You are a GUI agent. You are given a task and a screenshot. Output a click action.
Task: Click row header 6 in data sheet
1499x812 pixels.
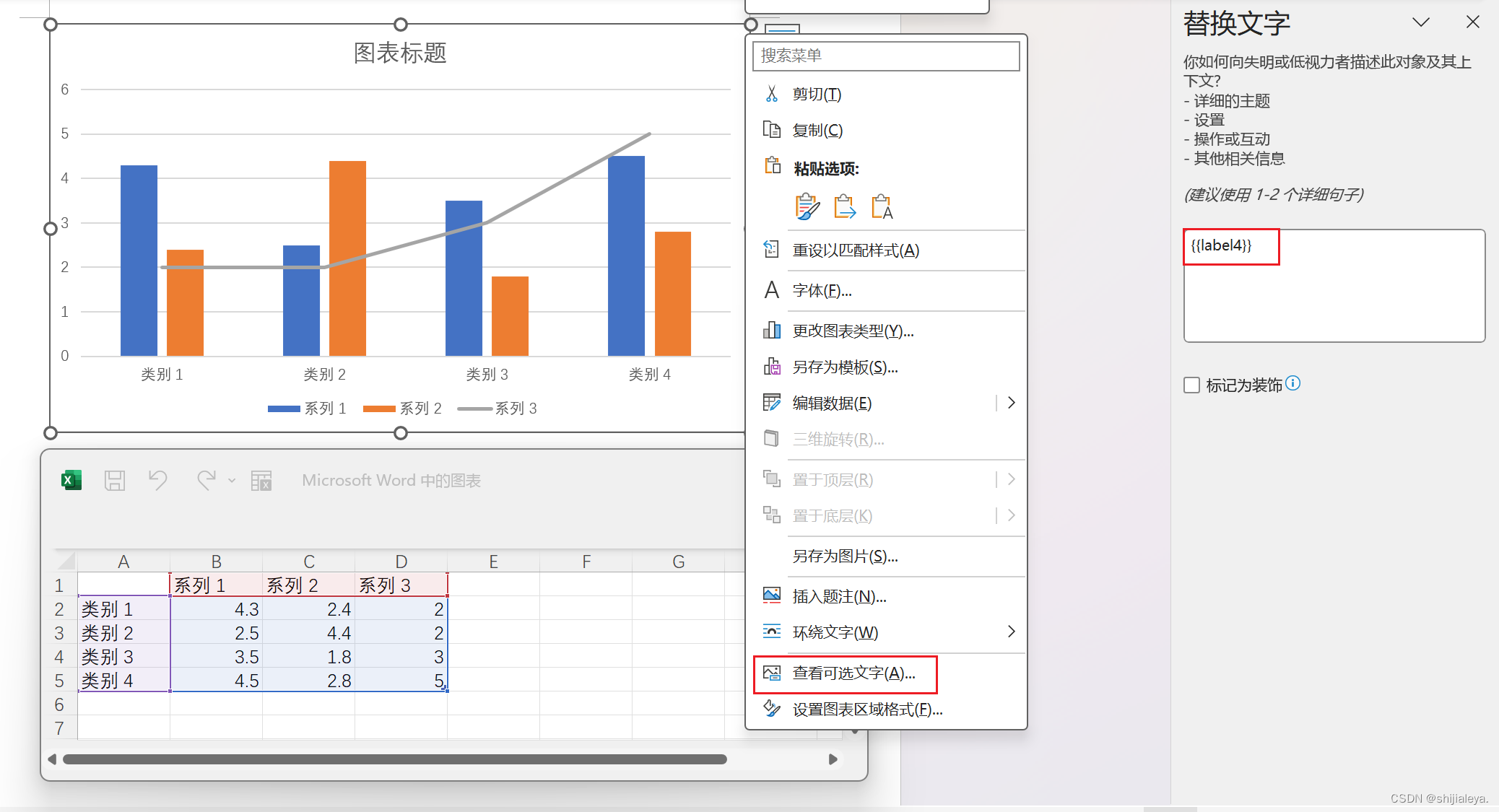[x=59, y=704]
